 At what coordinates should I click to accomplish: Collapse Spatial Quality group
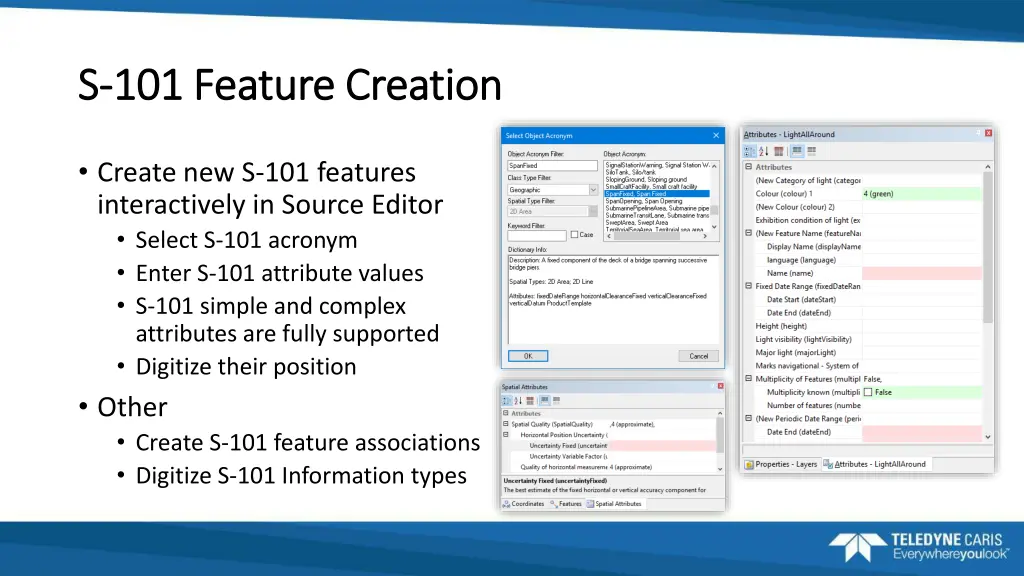click(505, 424)
